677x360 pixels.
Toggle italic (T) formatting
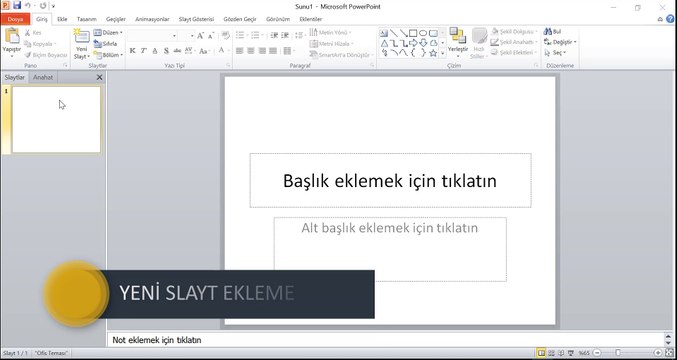(x=143, y=51)
